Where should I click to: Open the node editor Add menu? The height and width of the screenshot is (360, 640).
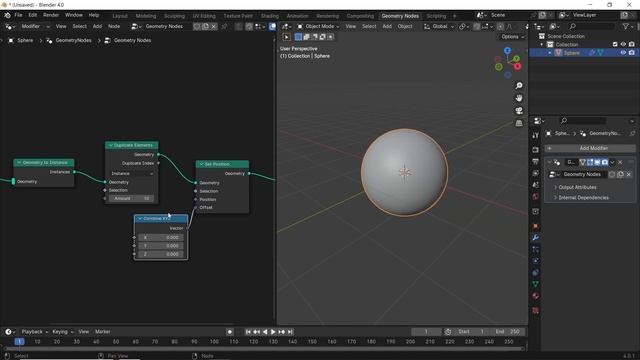coord(97,27)
